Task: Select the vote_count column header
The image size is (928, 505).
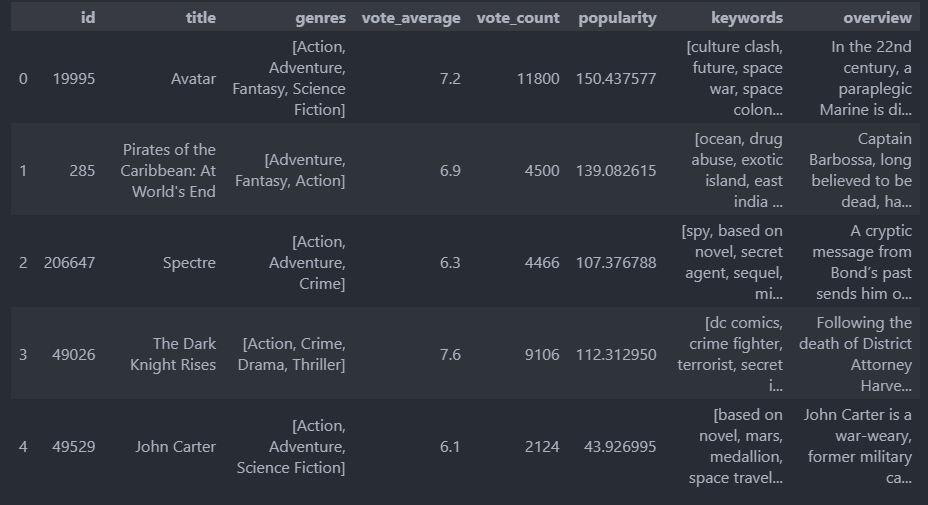Action: pyautogui.click(x=518, y=17)
